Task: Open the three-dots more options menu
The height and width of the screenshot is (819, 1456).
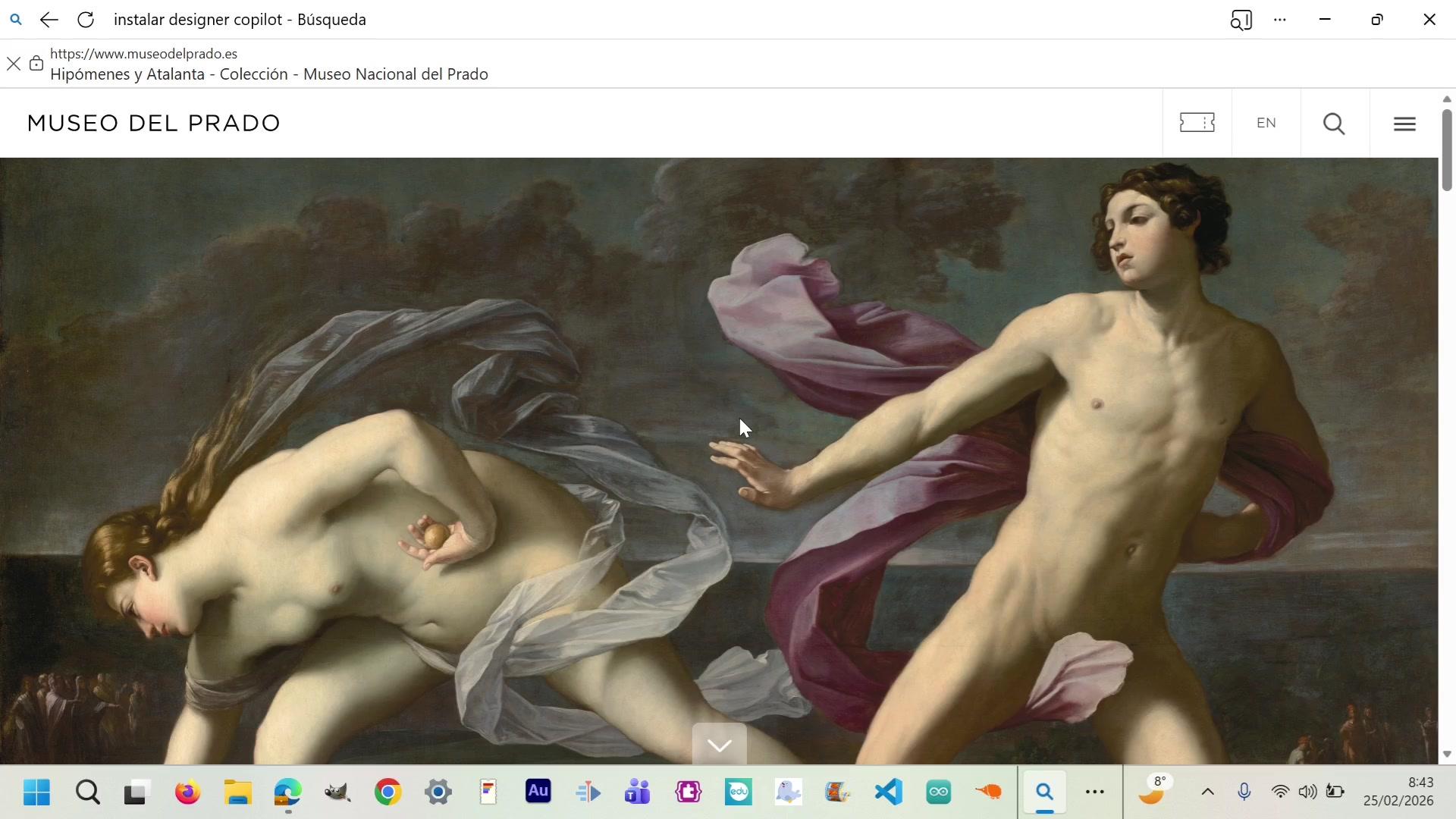Action: [x=1280, y=20]
